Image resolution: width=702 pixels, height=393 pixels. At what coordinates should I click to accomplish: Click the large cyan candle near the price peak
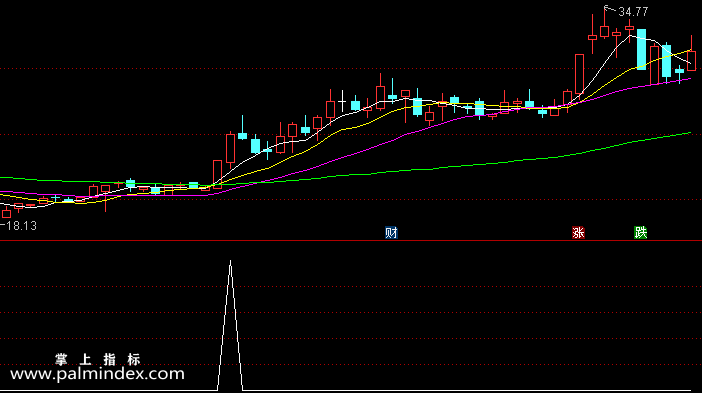[642, 49]
